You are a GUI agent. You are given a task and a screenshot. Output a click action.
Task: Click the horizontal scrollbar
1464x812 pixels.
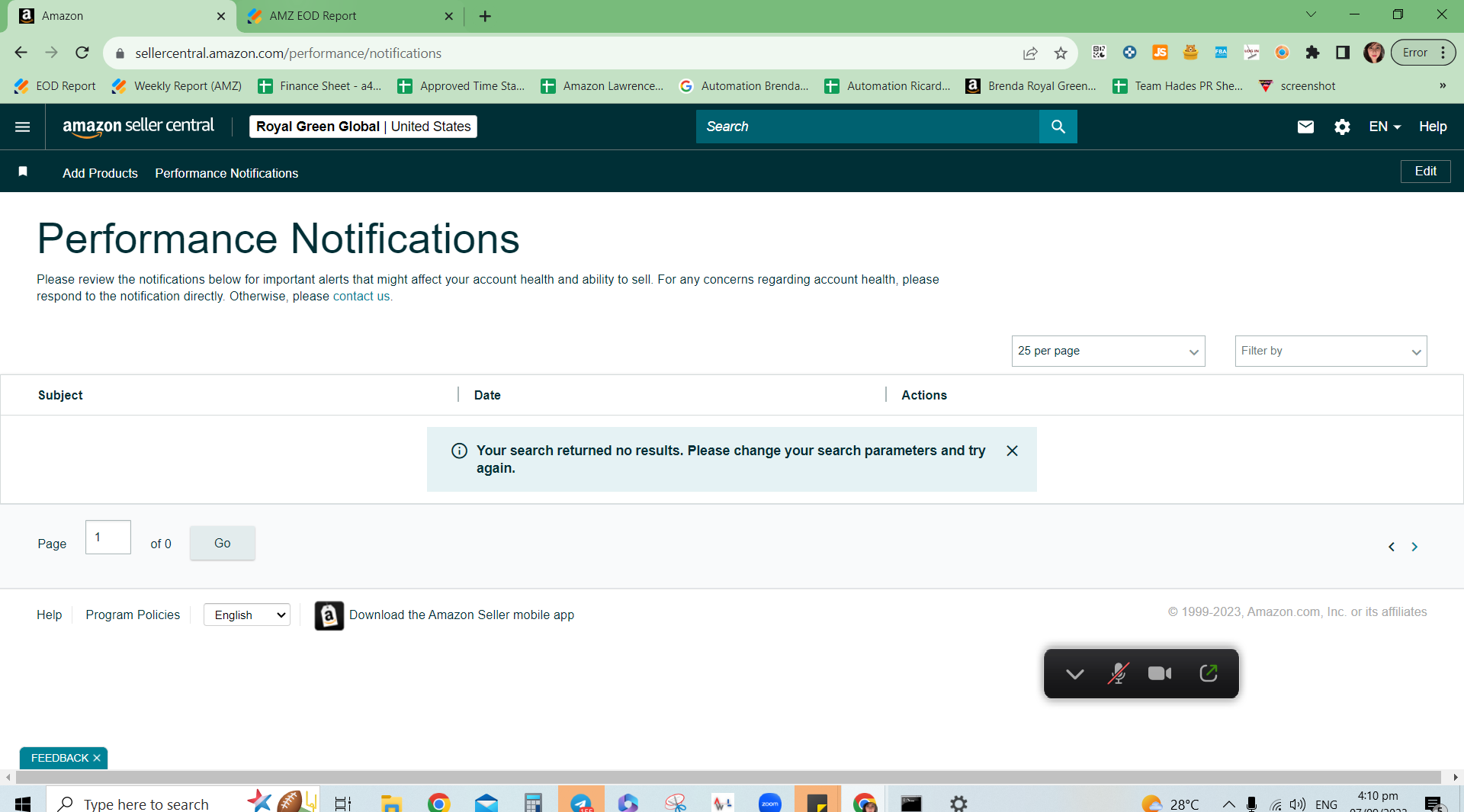tap(728, 777)
